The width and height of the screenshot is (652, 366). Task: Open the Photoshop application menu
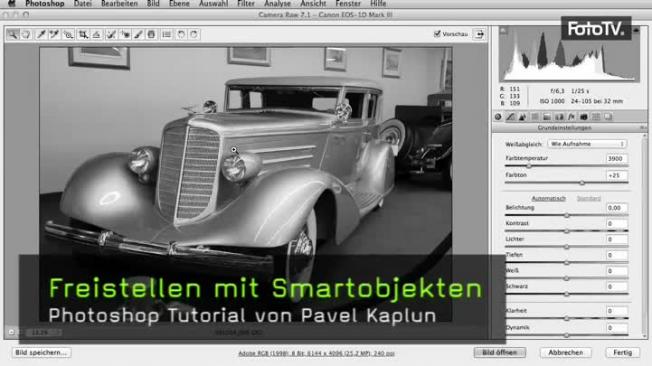click(x=44, y=3)
